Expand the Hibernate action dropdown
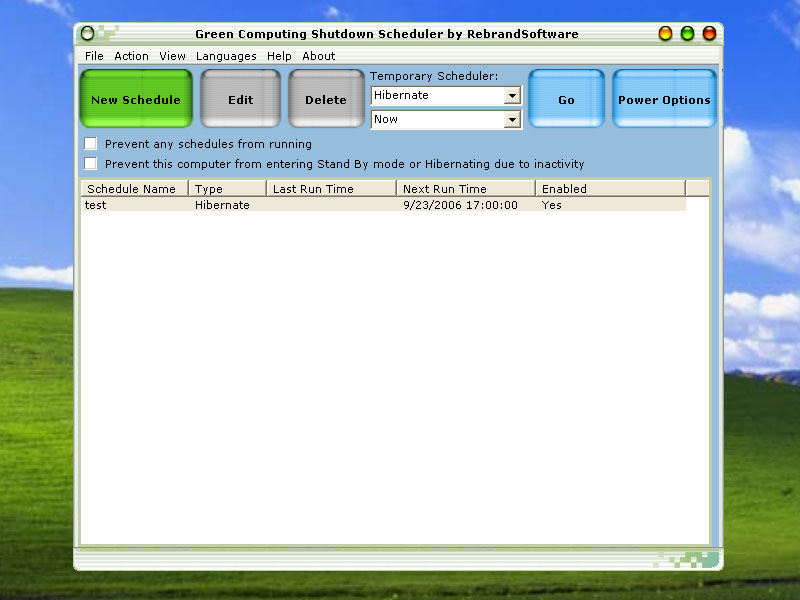The width and height of the screenshot is (800, 600). [x=512, y=96]
